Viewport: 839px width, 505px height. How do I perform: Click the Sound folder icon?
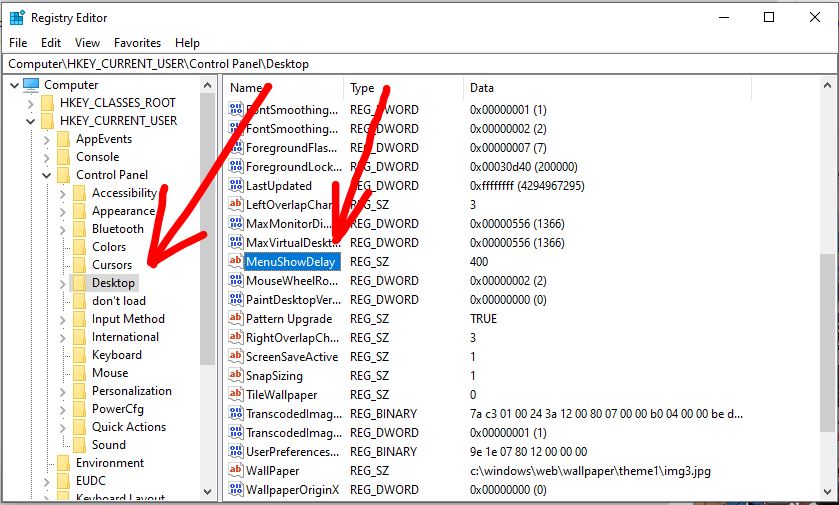click(x=79, y=445)
